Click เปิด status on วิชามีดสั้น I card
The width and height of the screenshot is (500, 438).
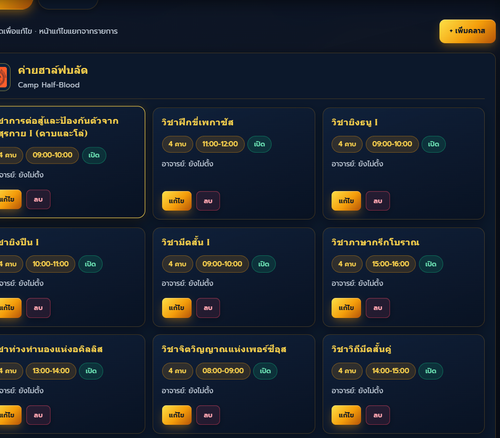pyautogui.click(x=264, y=264)
